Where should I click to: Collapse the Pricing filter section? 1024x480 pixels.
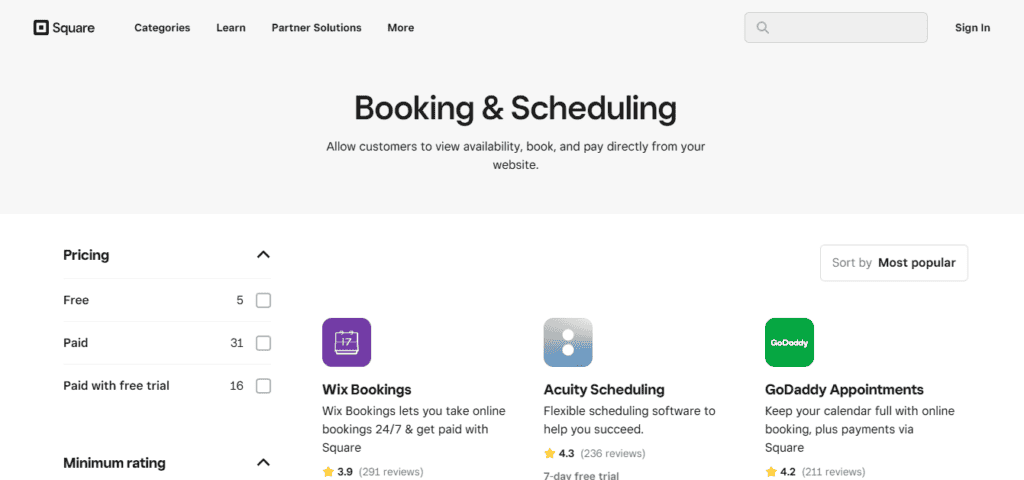click(263, 255)
